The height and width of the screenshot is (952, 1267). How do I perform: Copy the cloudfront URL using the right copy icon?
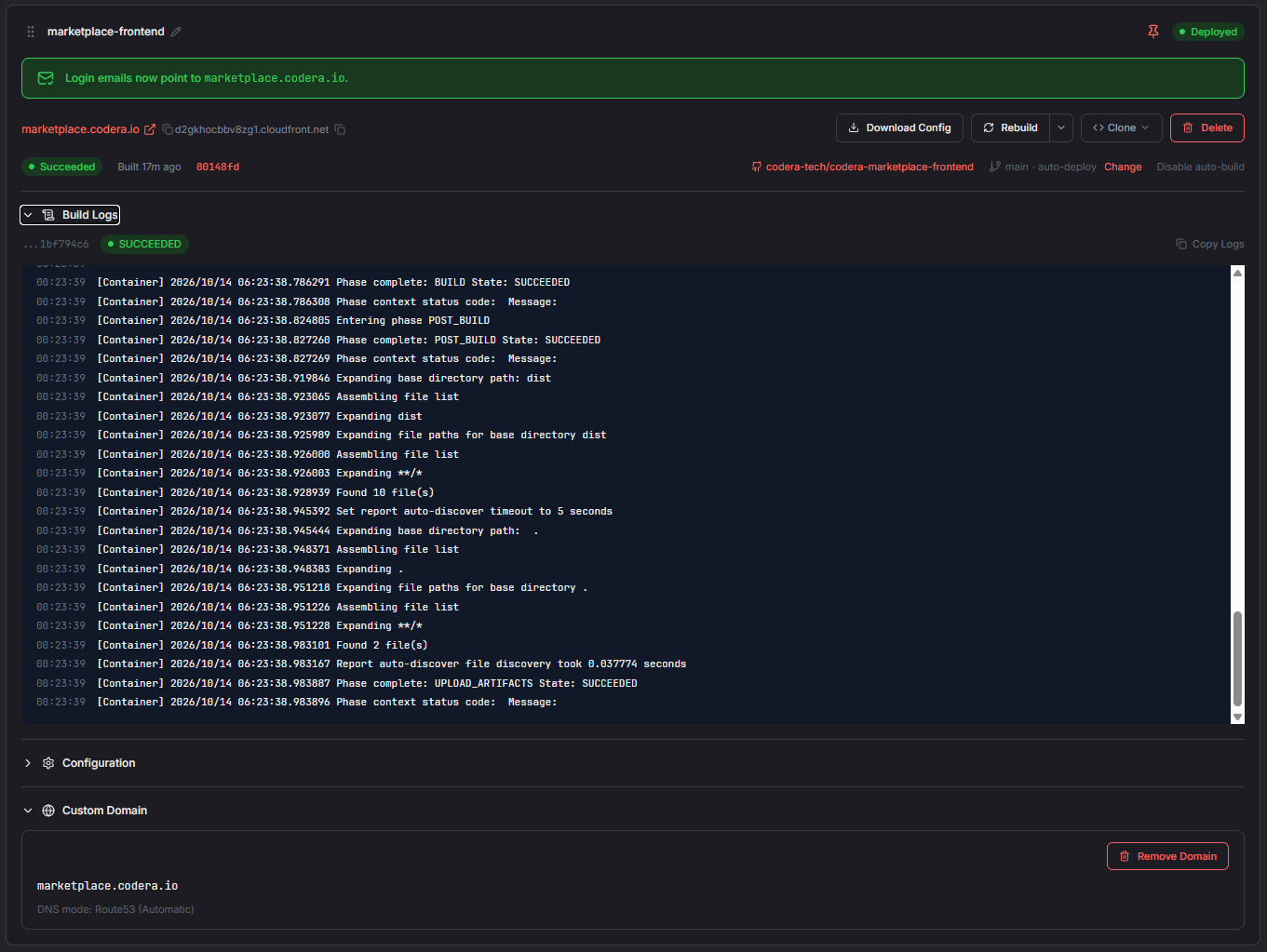(340, 129)
